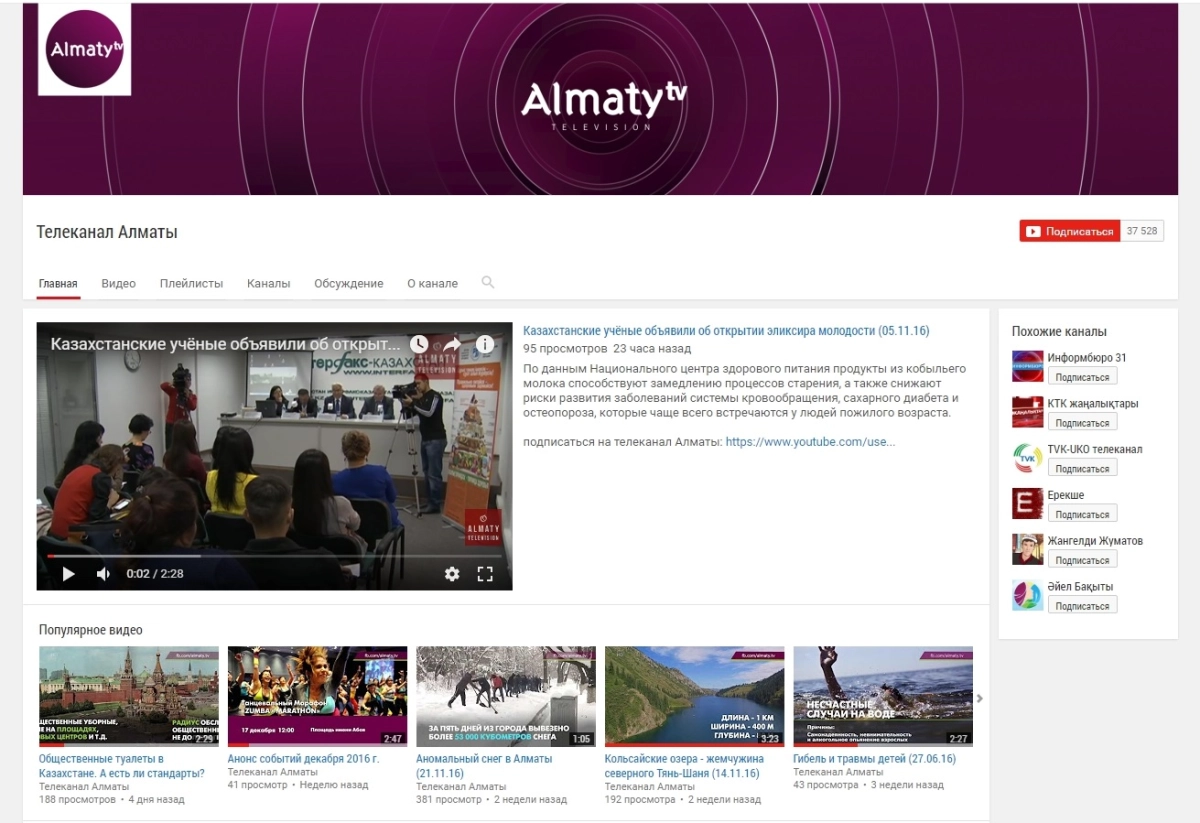1200x823 pixels.
Task: Subscribe to Информбюро 31
Action: [1082, 377]
